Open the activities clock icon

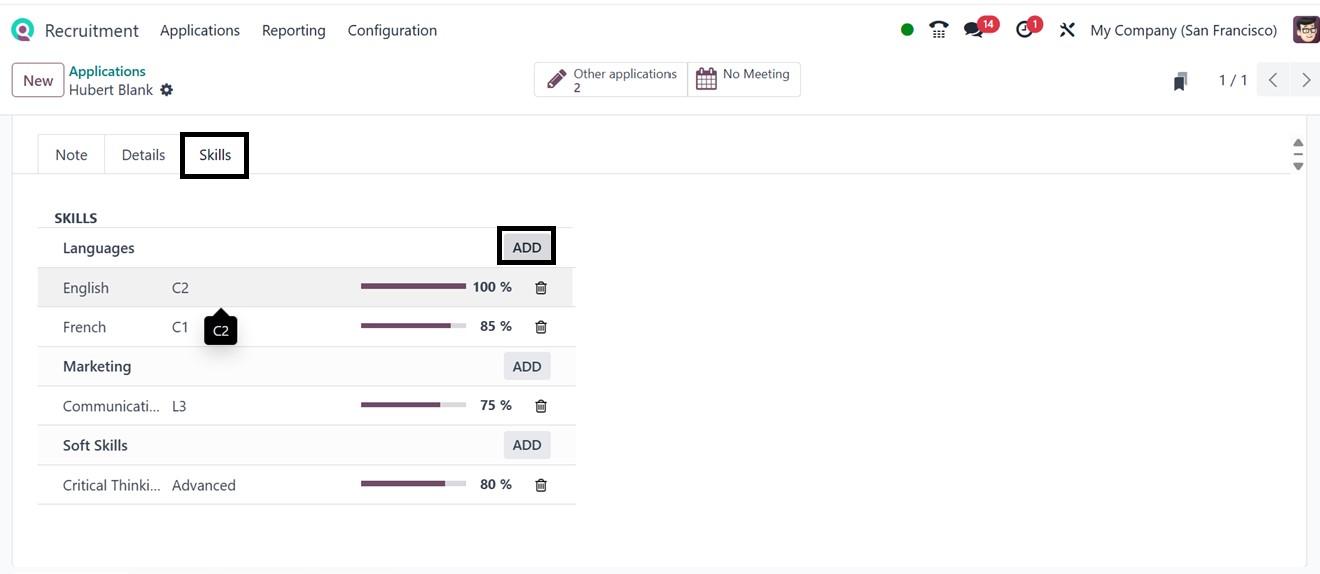1024,30
